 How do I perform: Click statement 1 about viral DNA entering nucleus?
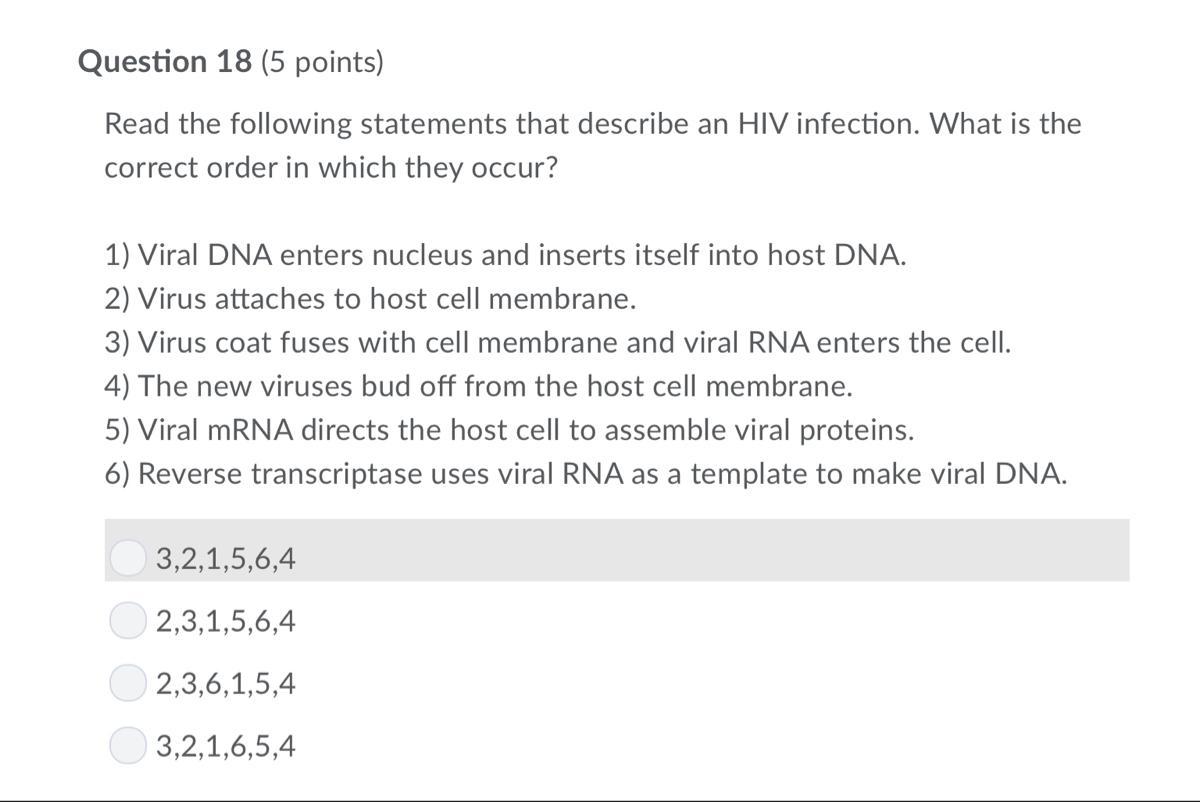pos(506,255)
